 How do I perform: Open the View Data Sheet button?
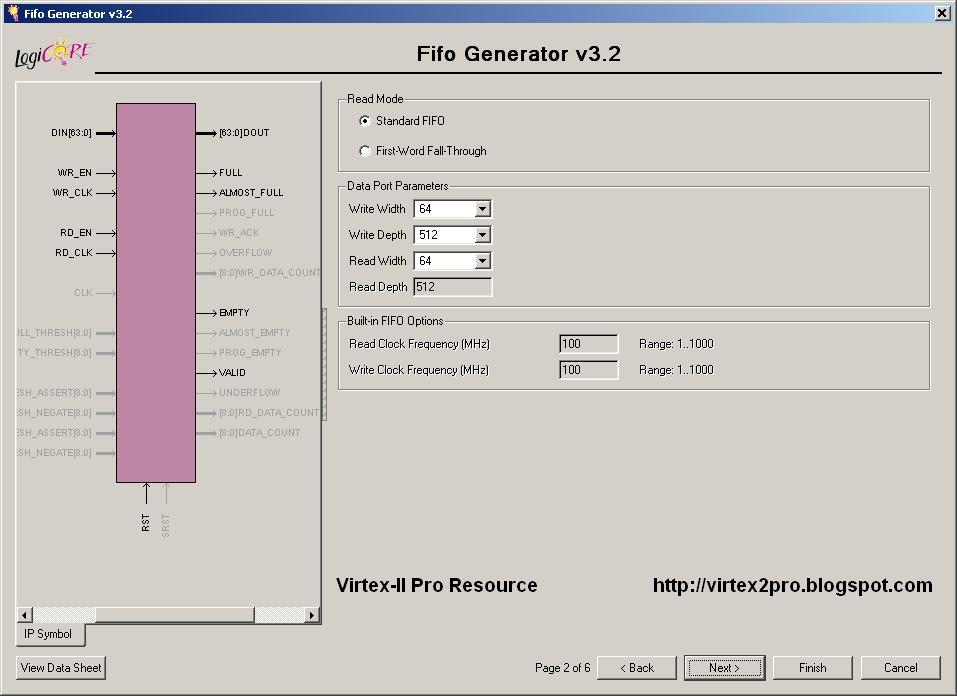(61, 668)
